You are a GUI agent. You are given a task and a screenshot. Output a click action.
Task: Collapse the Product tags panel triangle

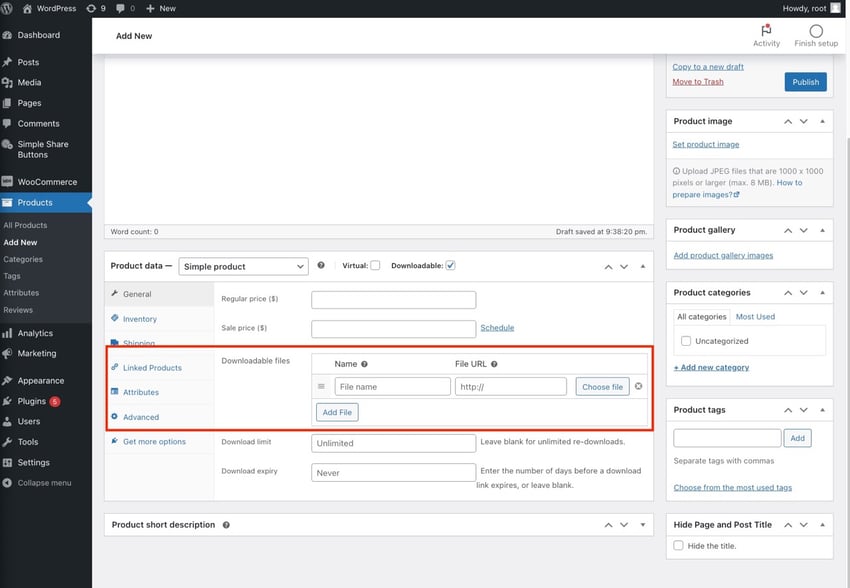click(x=822, y=410)
